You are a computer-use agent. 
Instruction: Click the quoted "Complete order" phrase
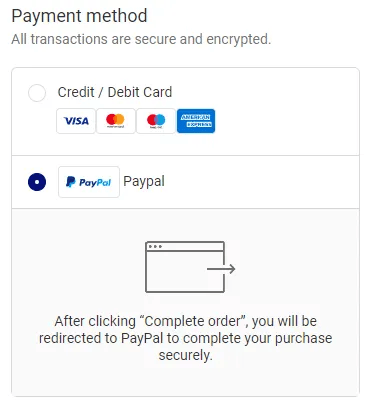click(x=193, y=321)
